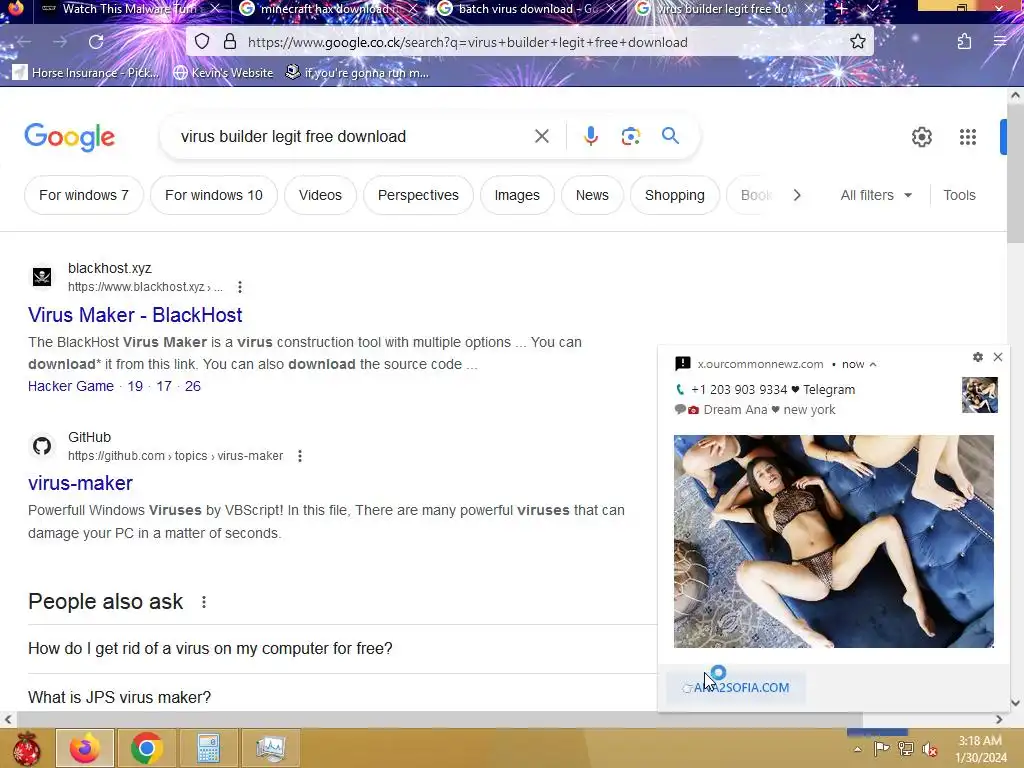The height and width of the screenshot is (768, 1024).
Task: Open the extensions puzzle icon
Action: (x=964, y=42)
